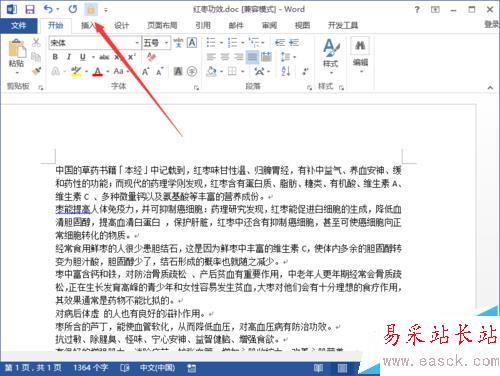Open font color dropdown arrow
The height and width of the screenshot is (376, 500).
(108, 71)
